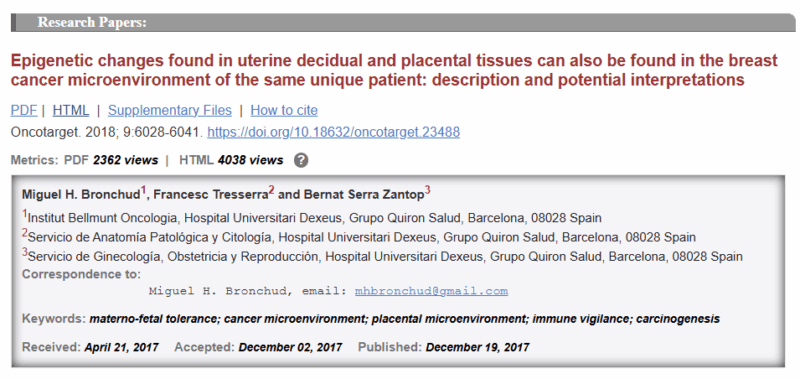
Task: Open the HTML version link
Action: point(70,110)
